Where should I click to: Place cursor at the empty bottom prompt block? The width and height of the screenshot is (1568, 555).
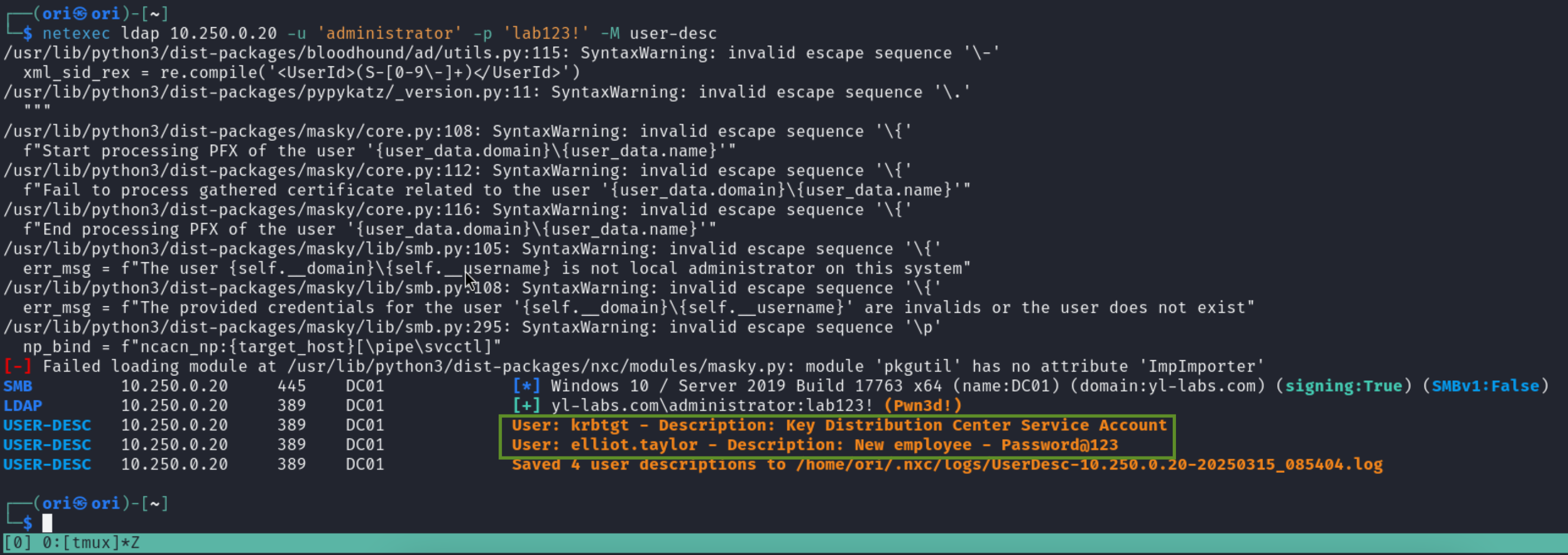point(47,523)
